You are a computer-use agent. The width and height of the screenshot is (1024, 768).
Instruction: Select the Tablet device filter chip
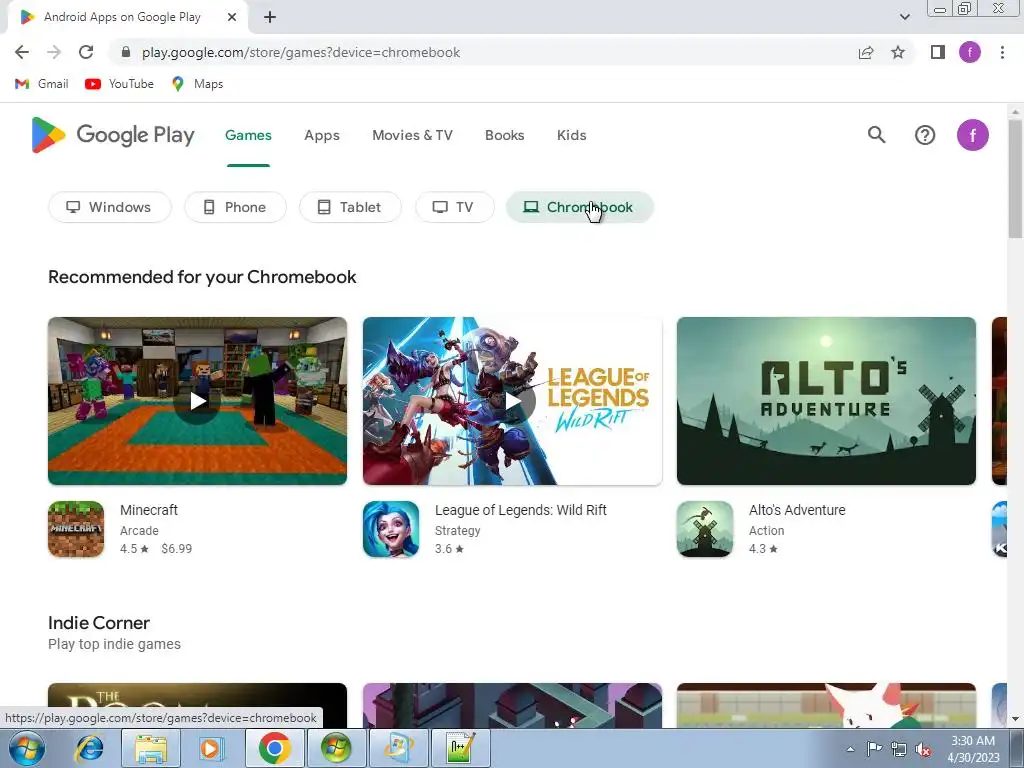350,207
